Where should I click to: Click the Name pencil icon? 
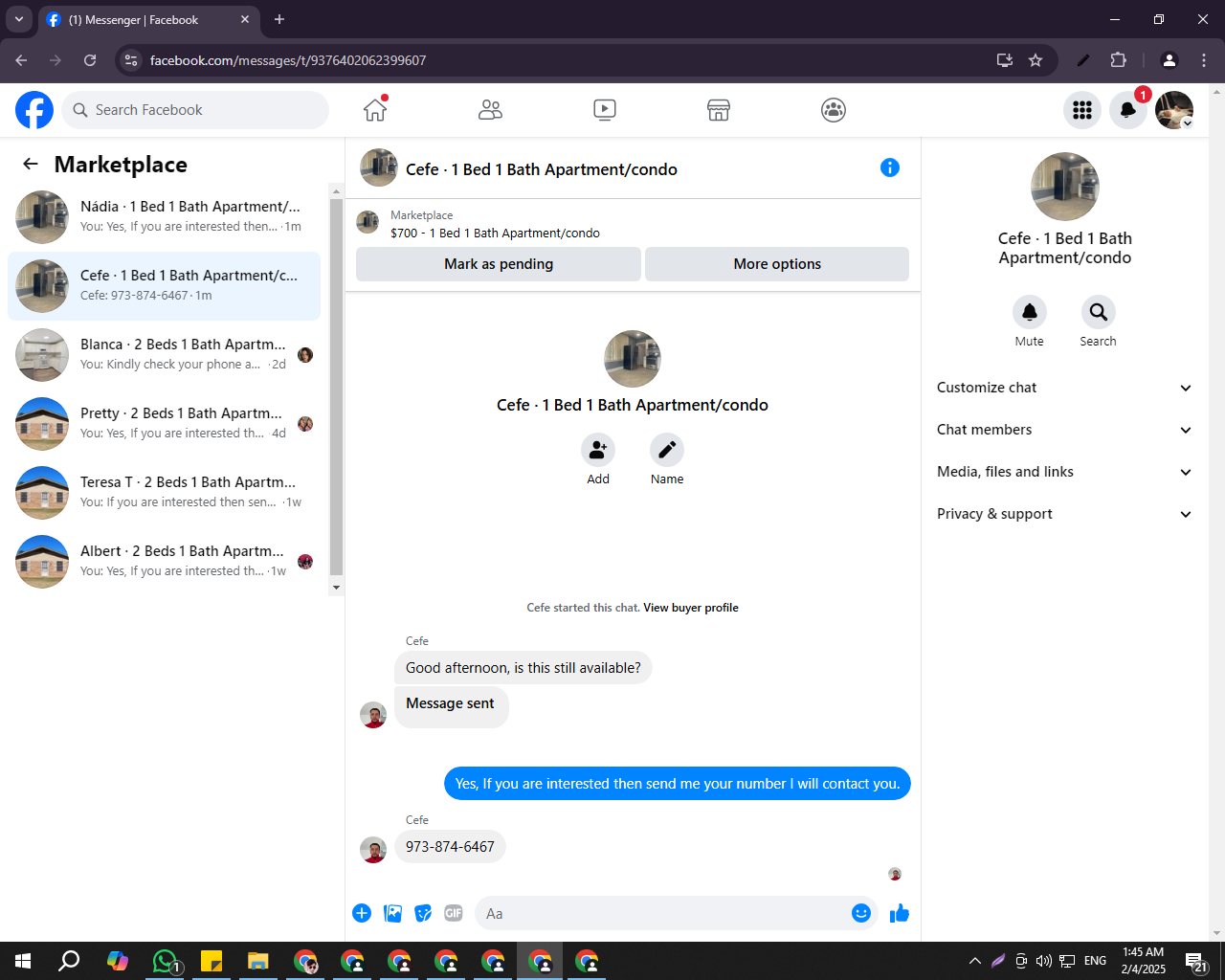coord(667,450)
